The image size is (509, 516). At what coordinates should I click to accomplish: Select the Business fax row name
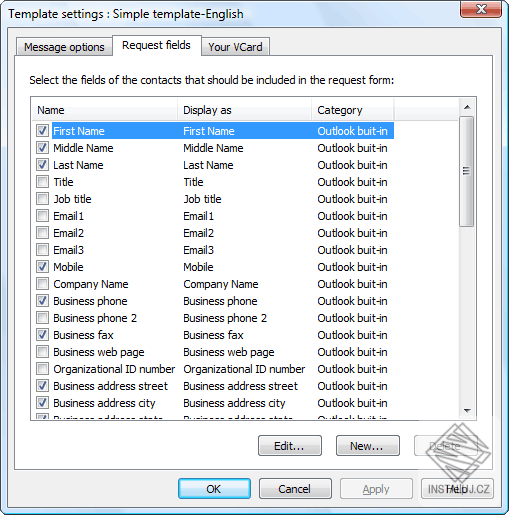(83, 335)
